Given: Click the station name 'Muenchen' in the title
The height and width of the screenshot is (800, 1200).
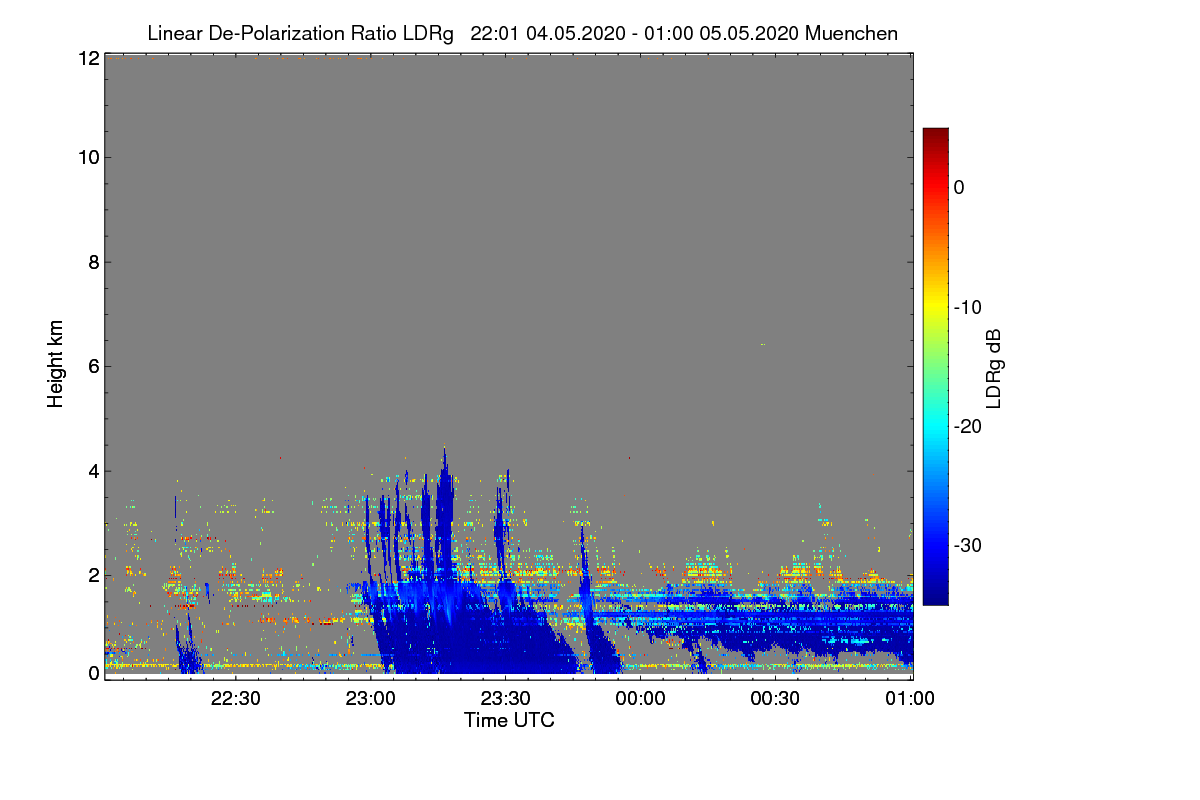Looking at the screenshot, I should (x=851, y=33).
